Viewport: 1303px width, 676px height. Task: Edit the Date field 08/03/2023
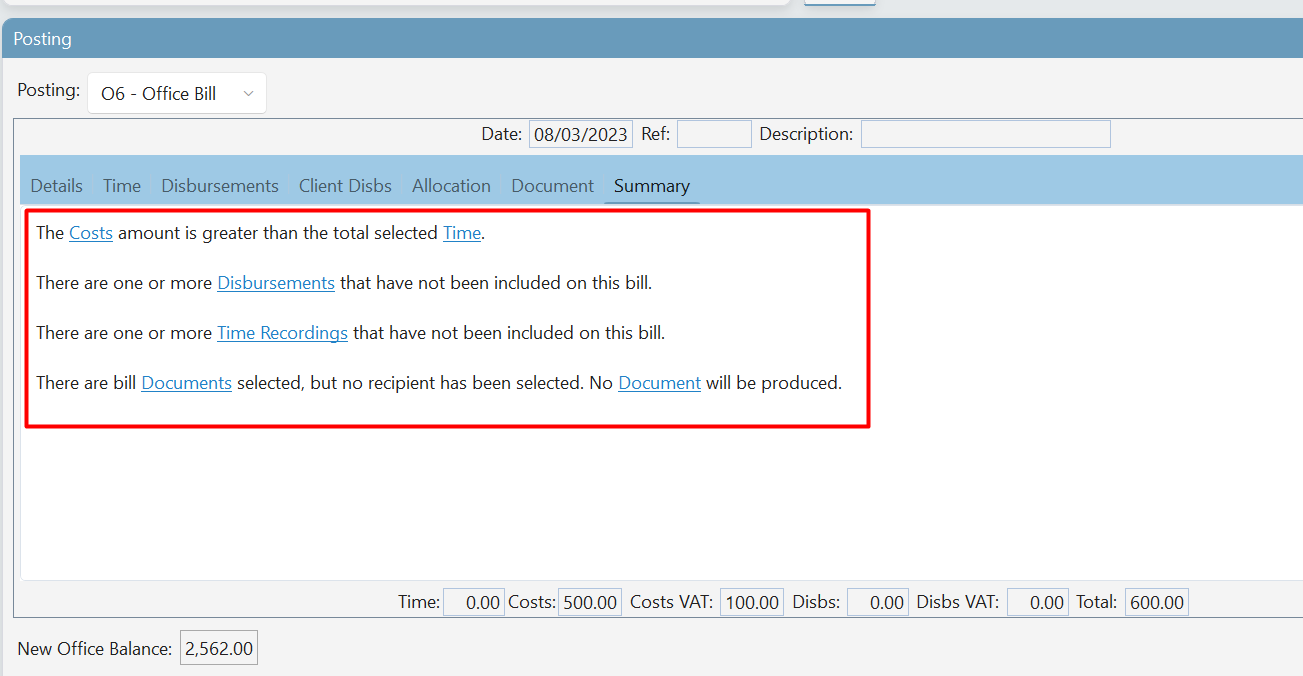click(x=581, y=134)
